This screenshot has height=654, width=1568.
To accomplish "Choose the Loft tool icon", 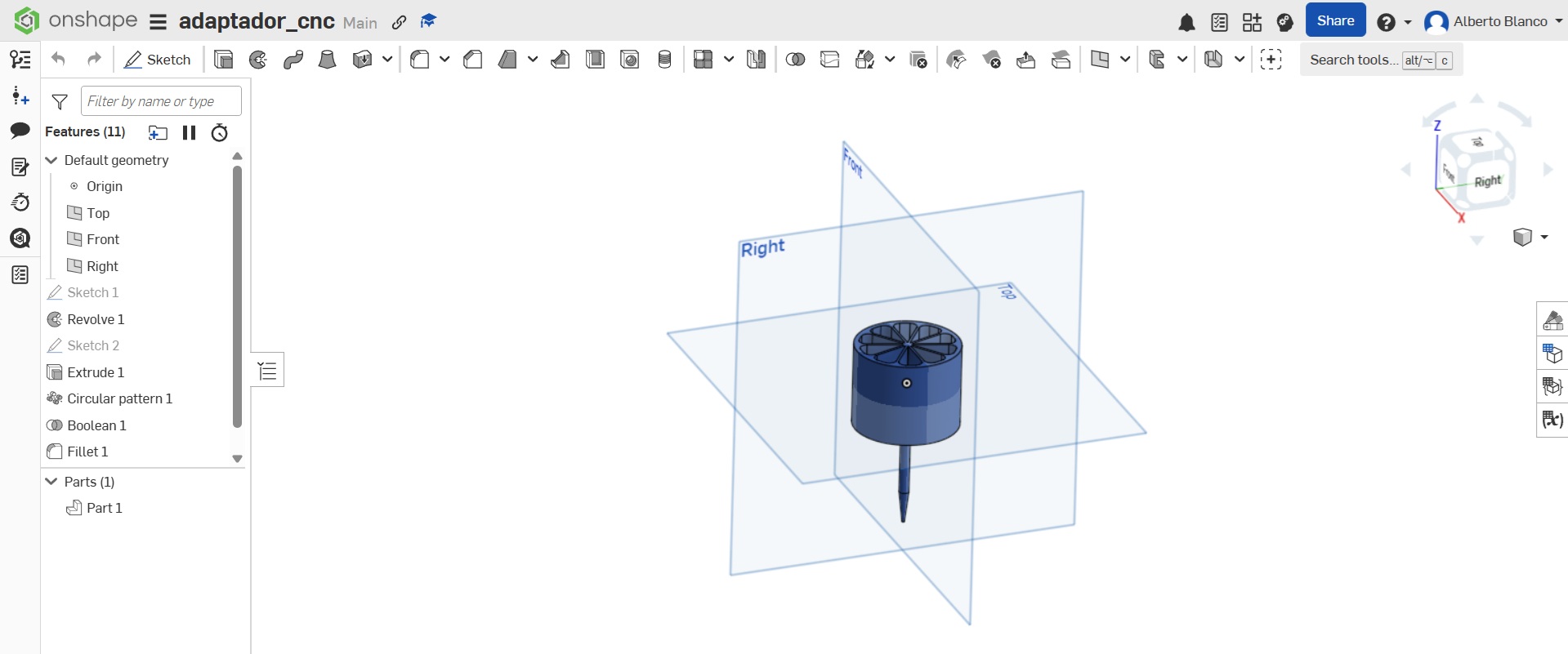I will tap(327, 60).
